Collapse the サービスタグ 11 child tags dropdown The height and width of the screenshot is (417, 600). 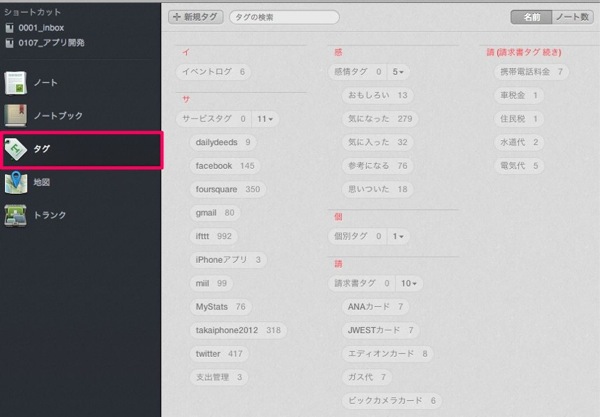click(265, 119)
